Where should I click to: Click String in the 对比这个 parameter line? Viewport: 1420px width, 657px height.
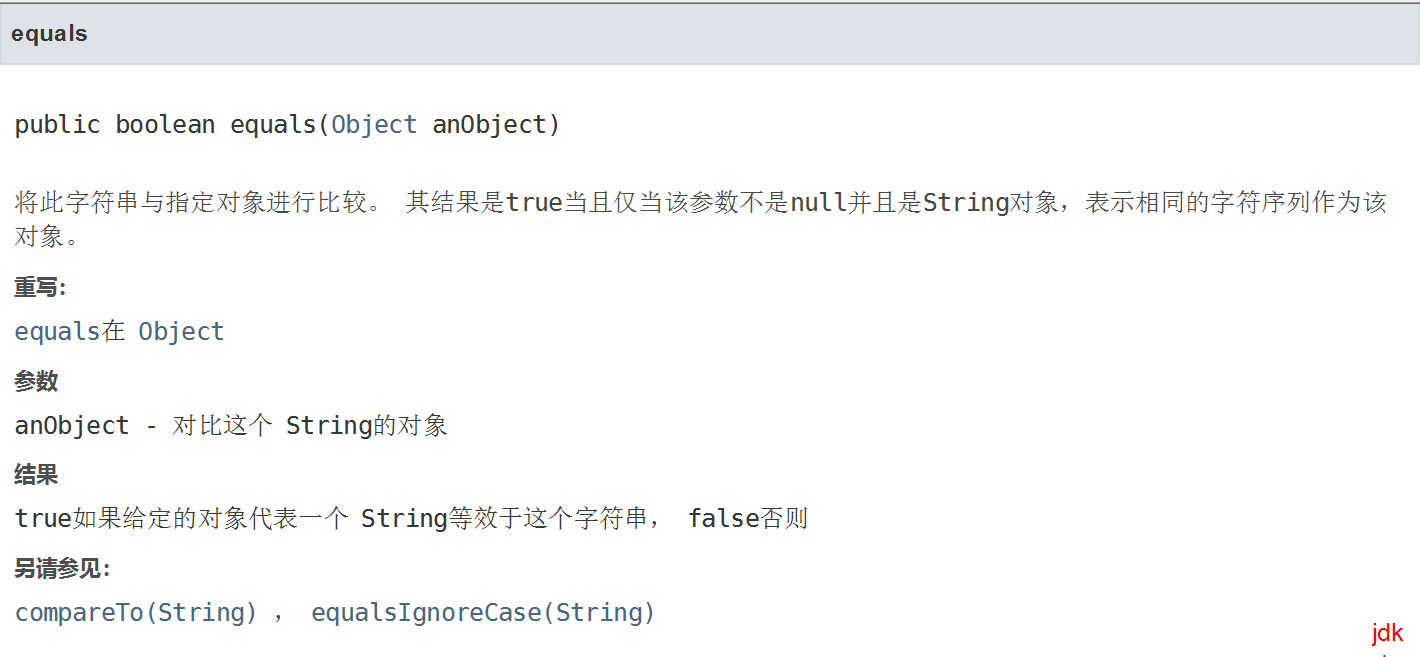click(329, 425)
